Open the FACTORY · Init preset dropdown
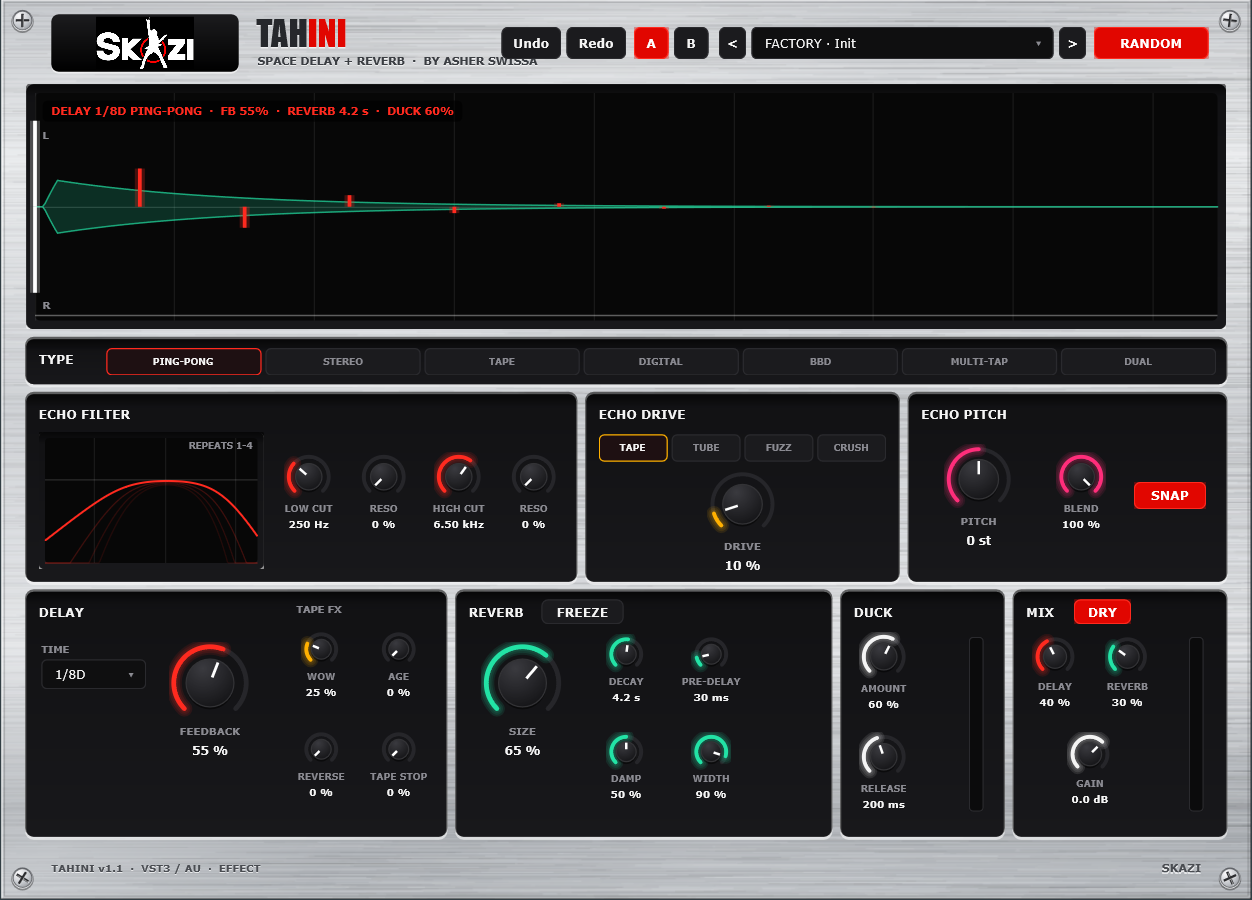This screenshot has width=1252, height=900. click(903, 43)
